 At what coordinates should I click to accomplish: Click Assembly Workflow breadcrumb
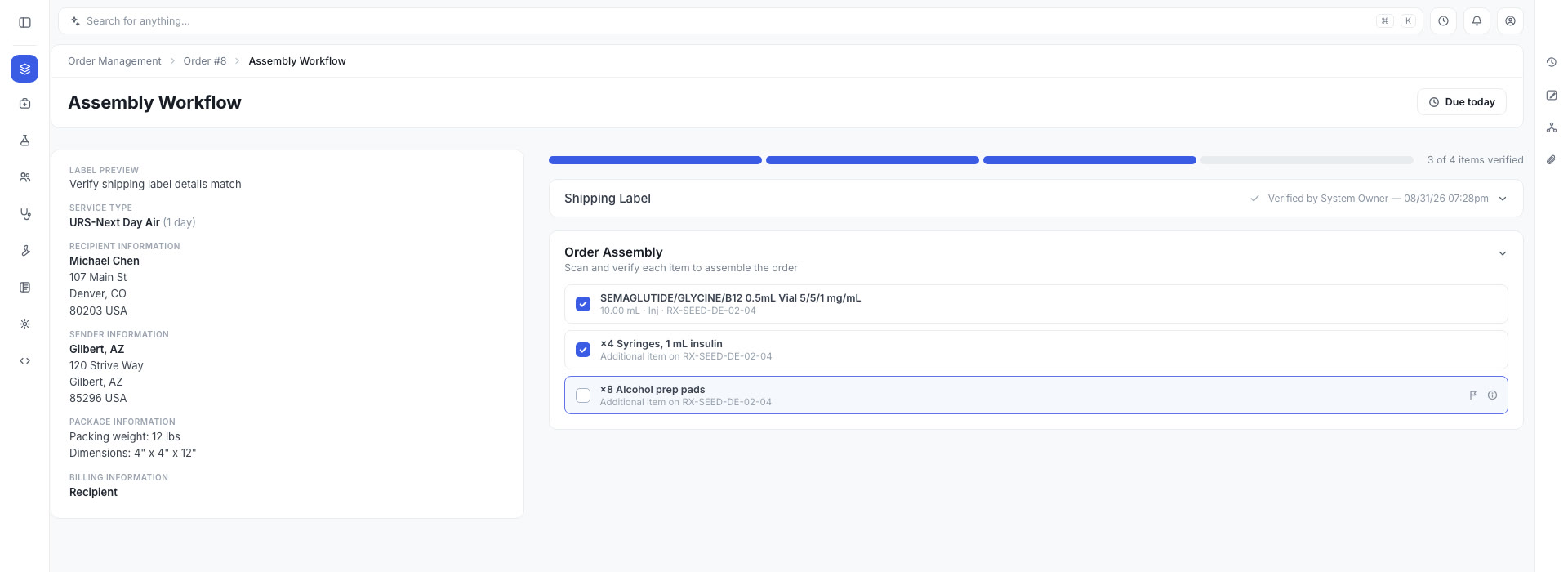coord(297,61)
